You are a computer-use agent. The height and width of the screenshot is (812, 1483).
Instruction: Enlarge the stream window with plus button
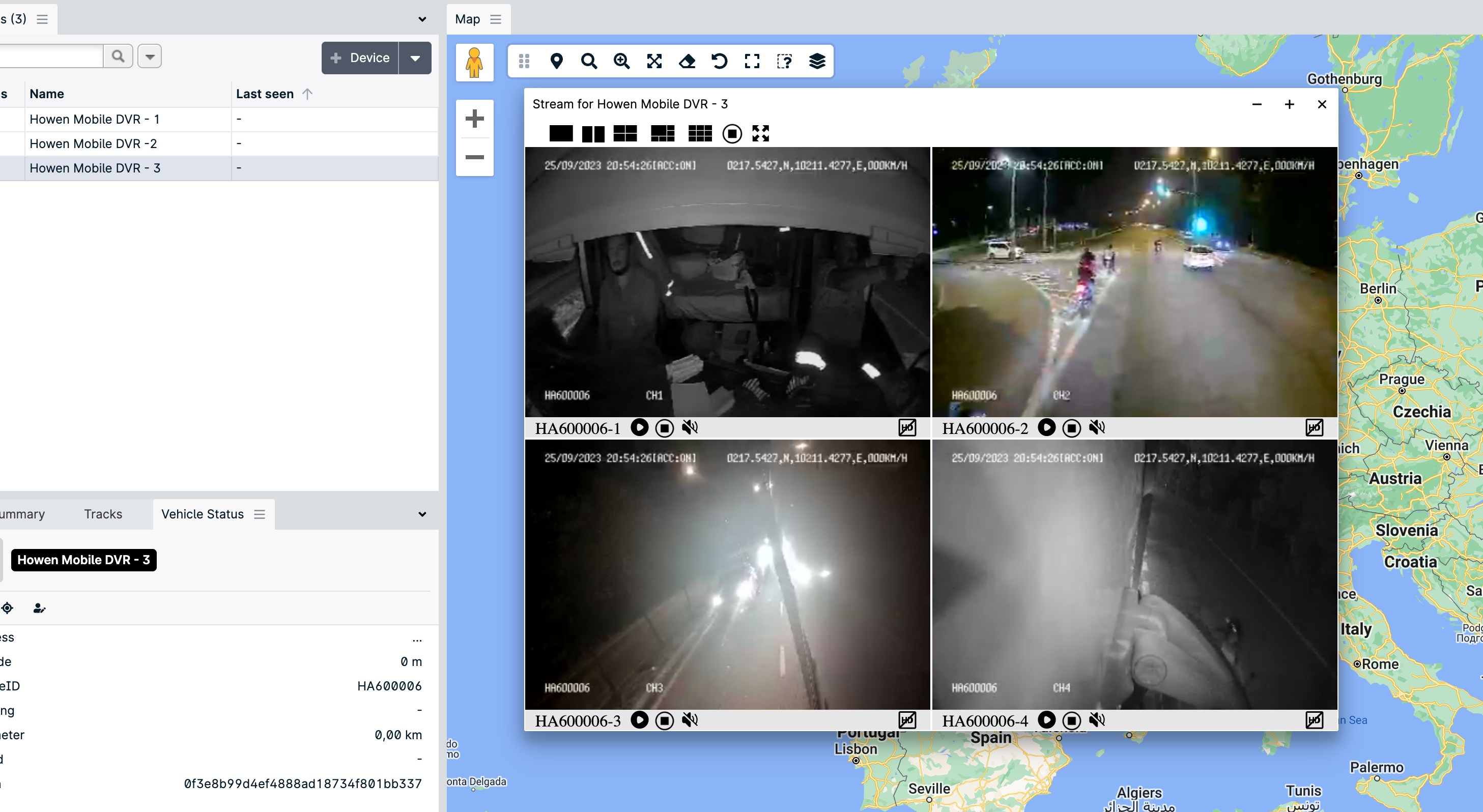pos(1290,104)
